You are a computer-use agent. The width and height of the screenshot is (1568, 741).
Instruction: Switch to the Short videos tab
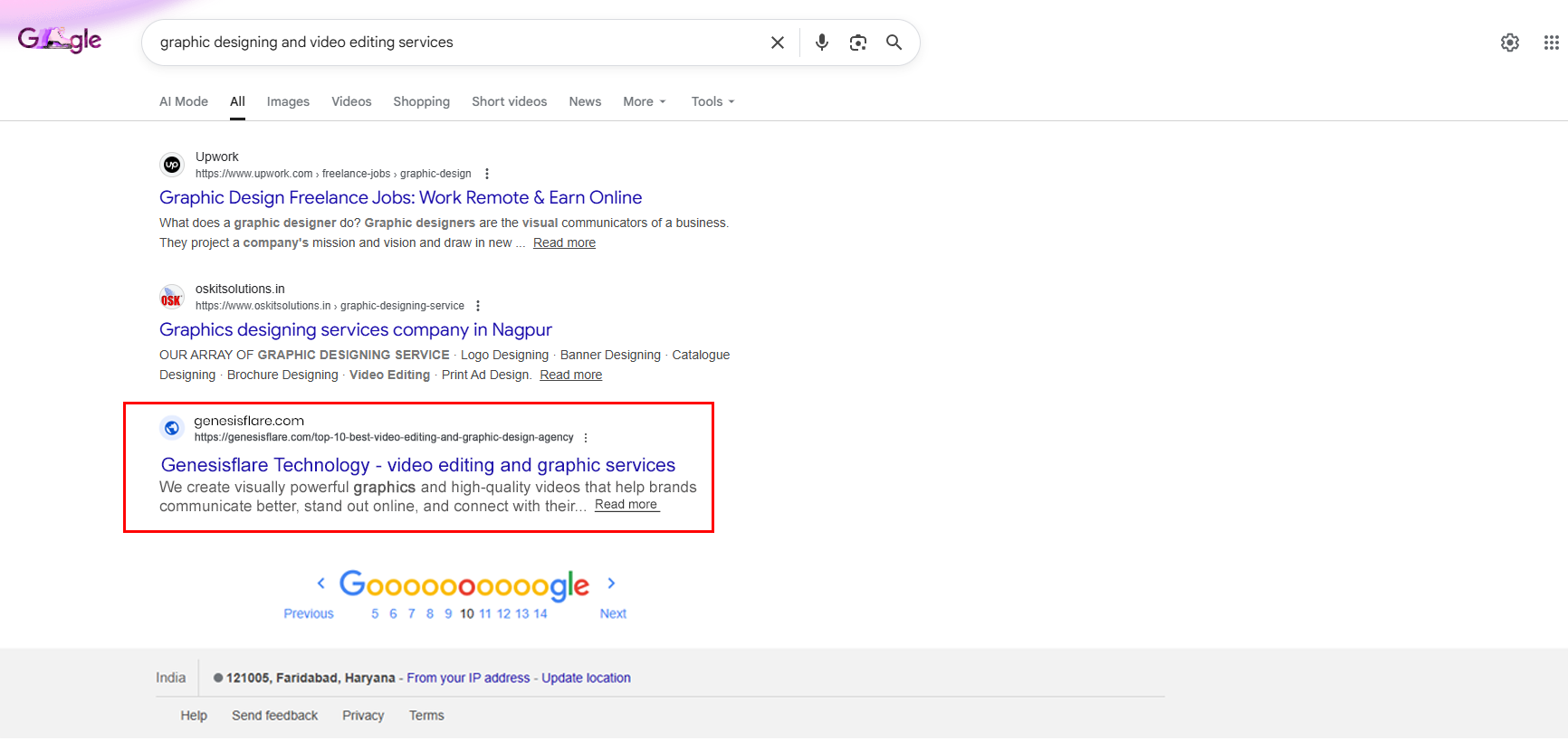click(509, 101)
